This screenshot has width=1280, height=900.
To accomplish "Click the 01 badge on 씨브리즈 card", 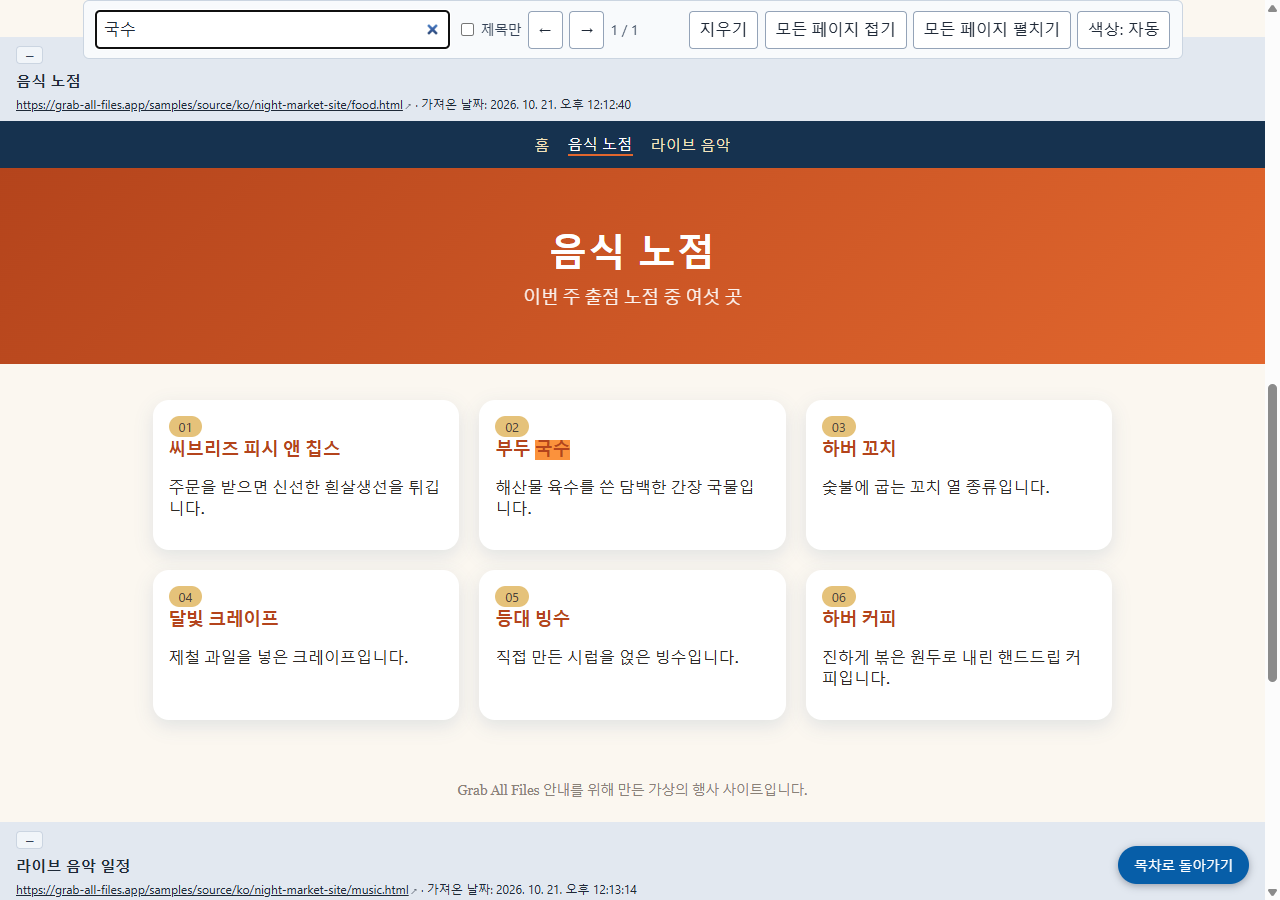I will [185, 427].
